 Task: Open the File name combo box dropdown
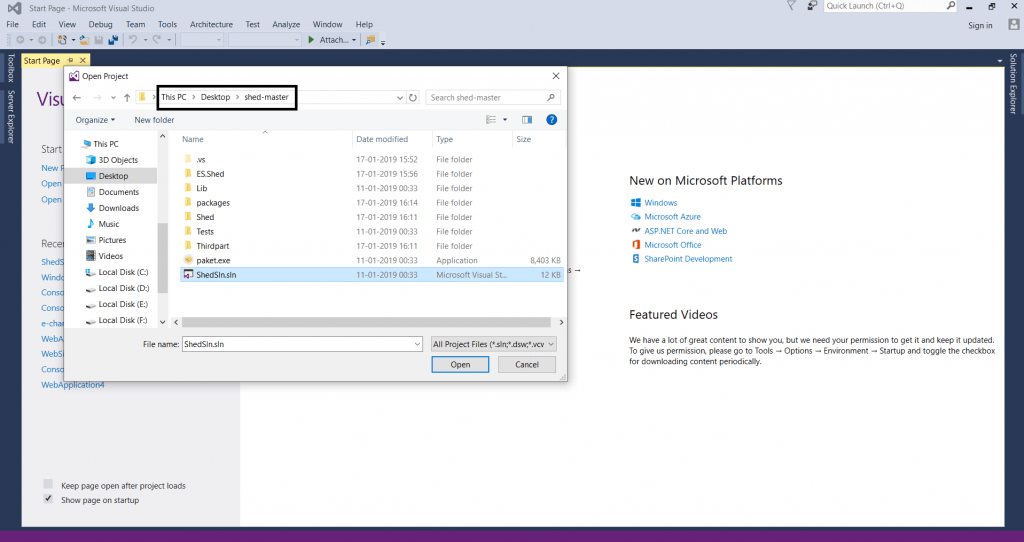click(x=417, y=344)
